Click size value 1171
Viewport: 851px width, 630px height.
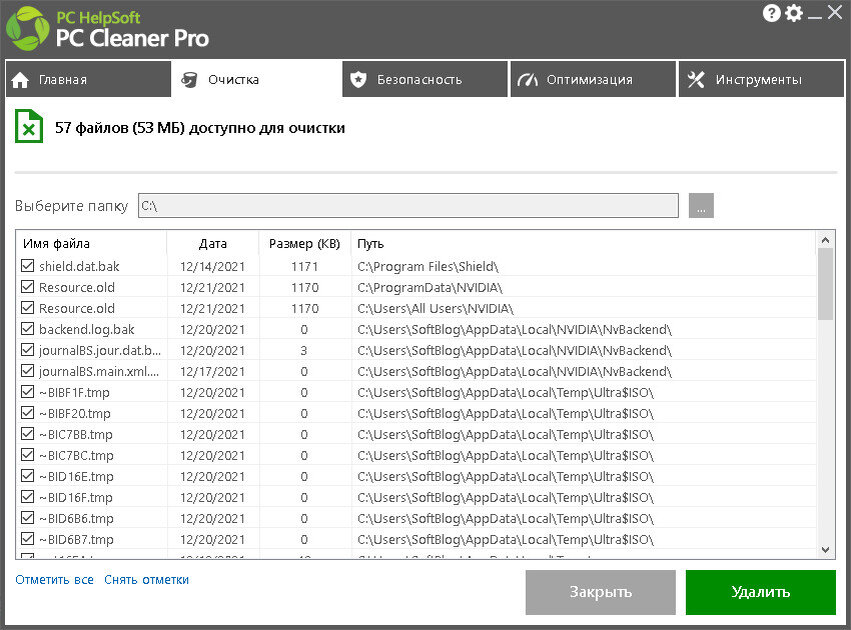(304, 266)
